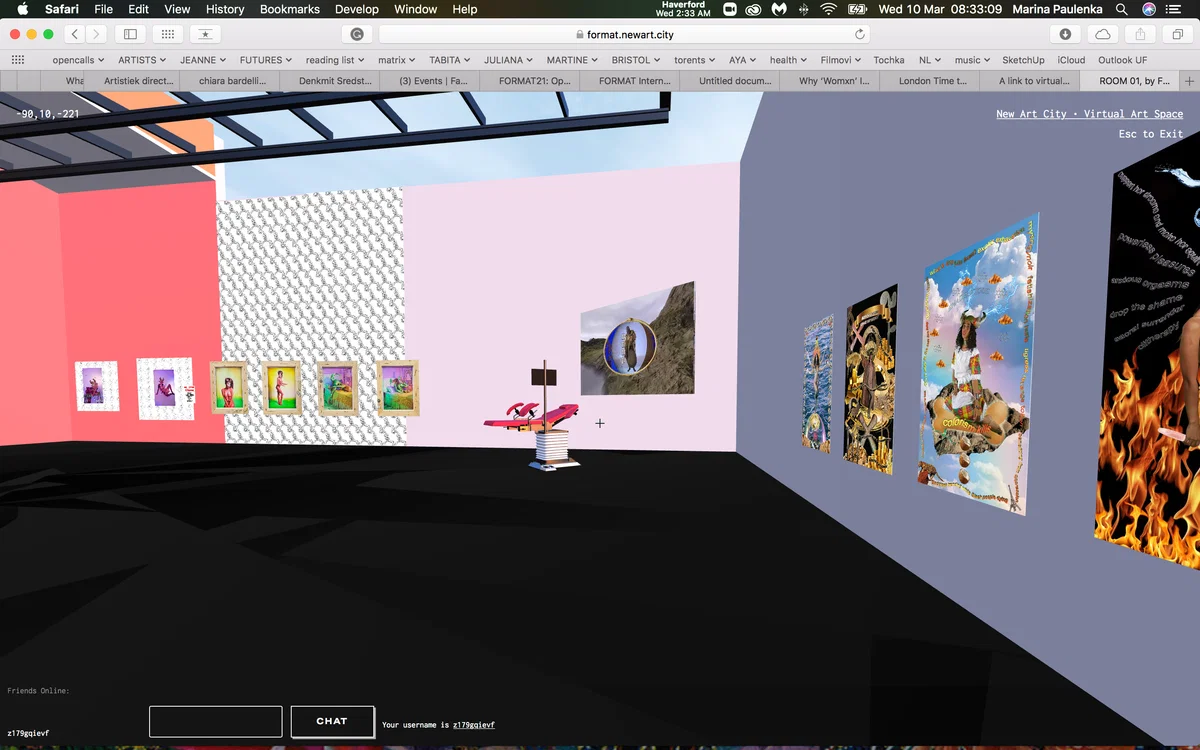
Task: Expand the reading list bookmarks folder
Action: 335,60
